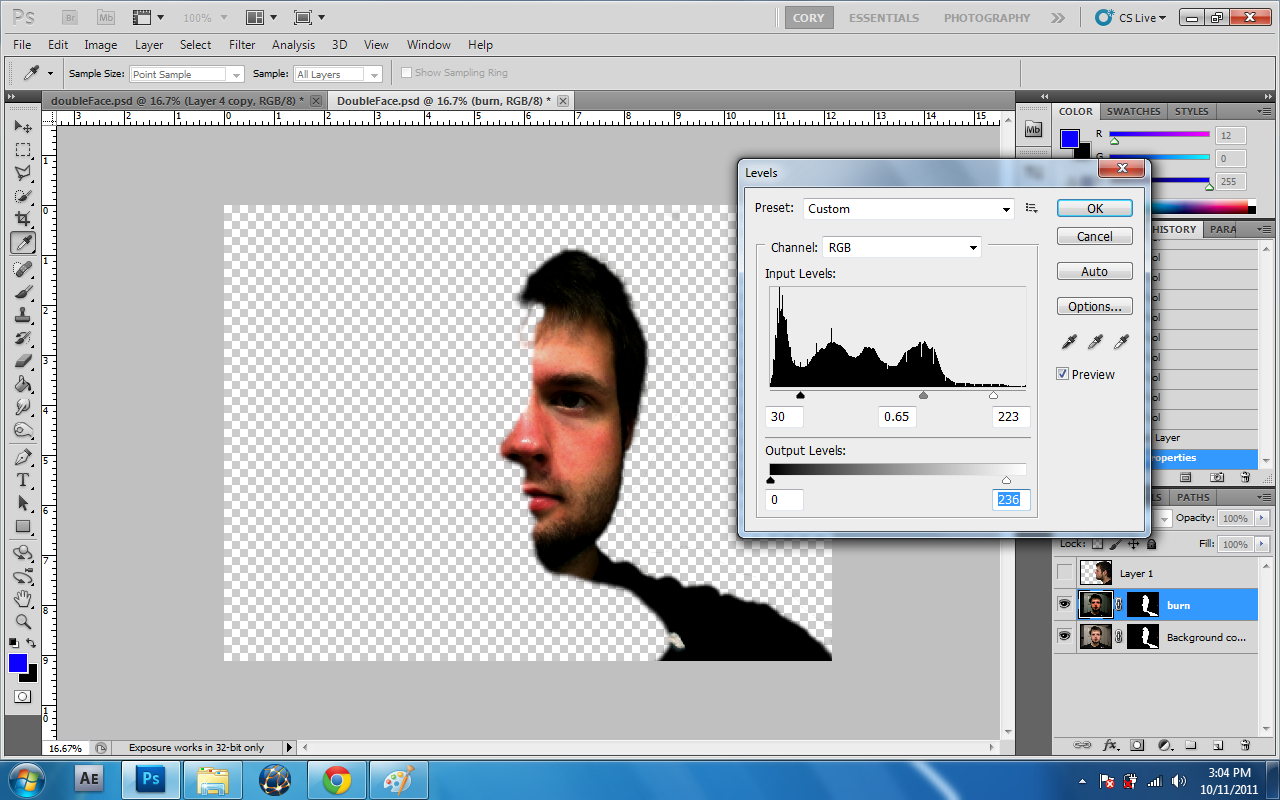Open Levels preset options menu icon
The image size is (1280, 800).
tap(1032, 208)
